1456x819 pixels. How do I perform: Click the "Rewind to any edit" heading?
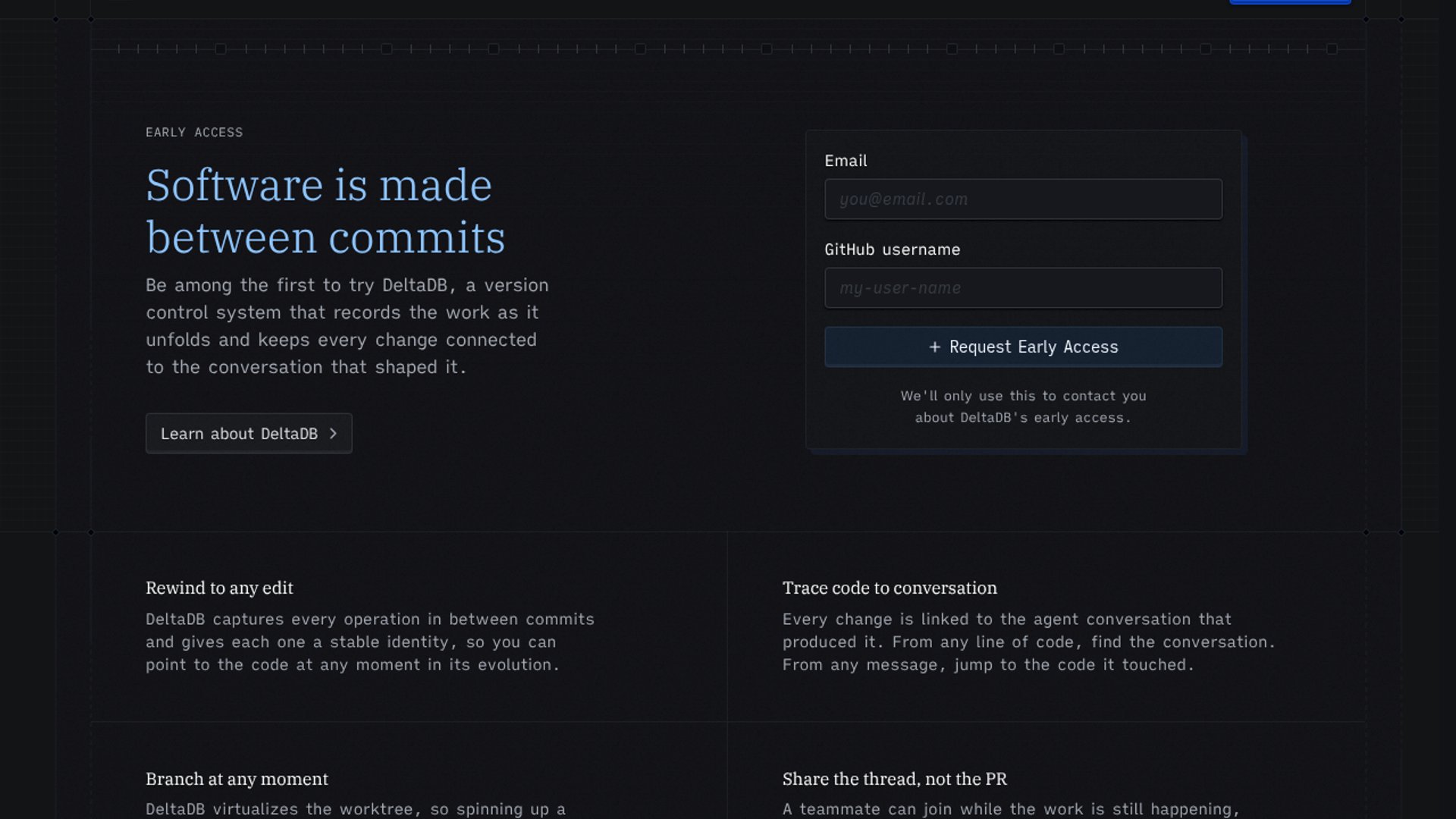[x=219, y=588]
